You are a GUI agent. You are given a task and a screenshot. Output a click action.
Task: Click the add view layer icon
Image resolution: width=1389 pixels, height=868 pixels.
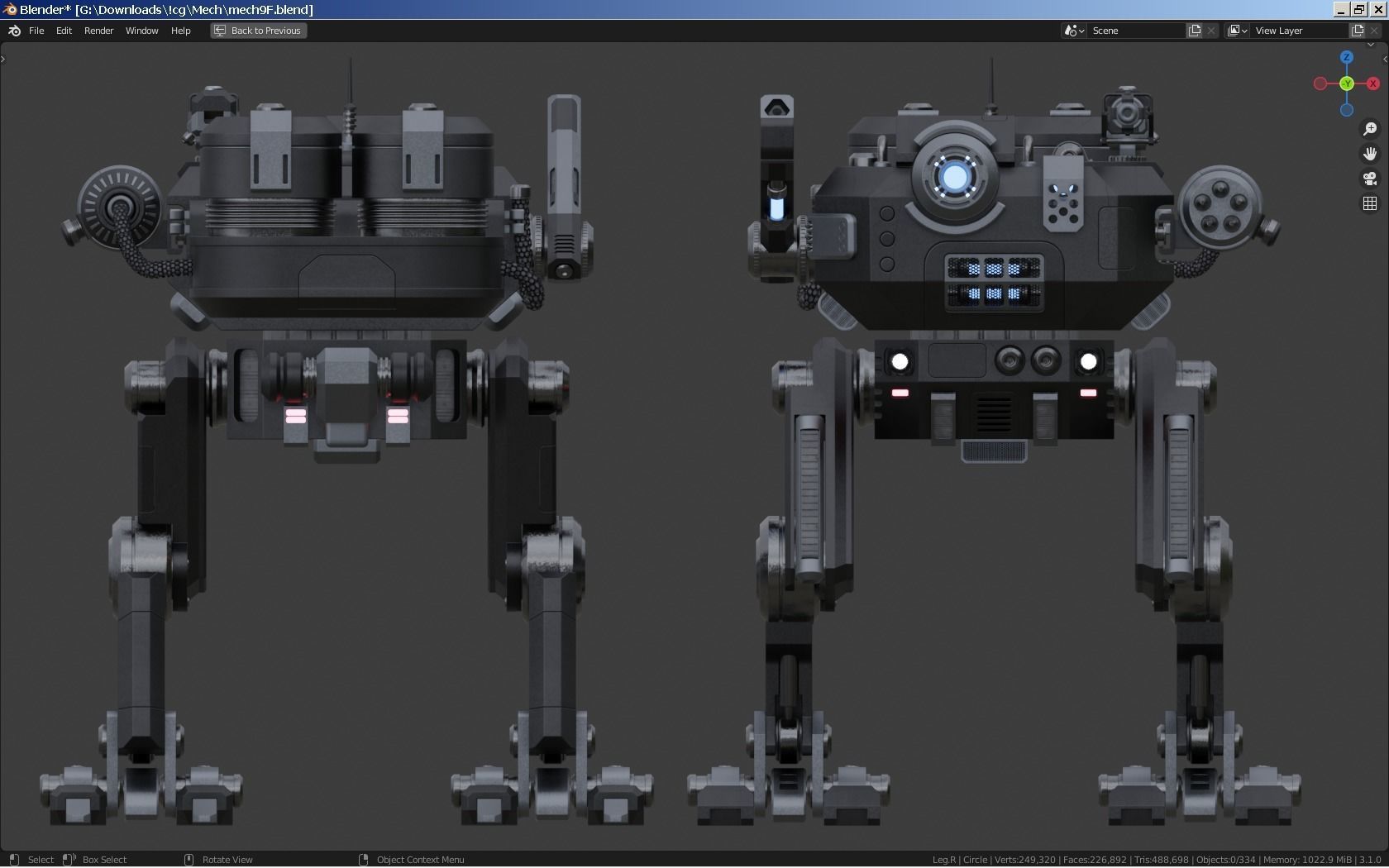click(1358, 31)
